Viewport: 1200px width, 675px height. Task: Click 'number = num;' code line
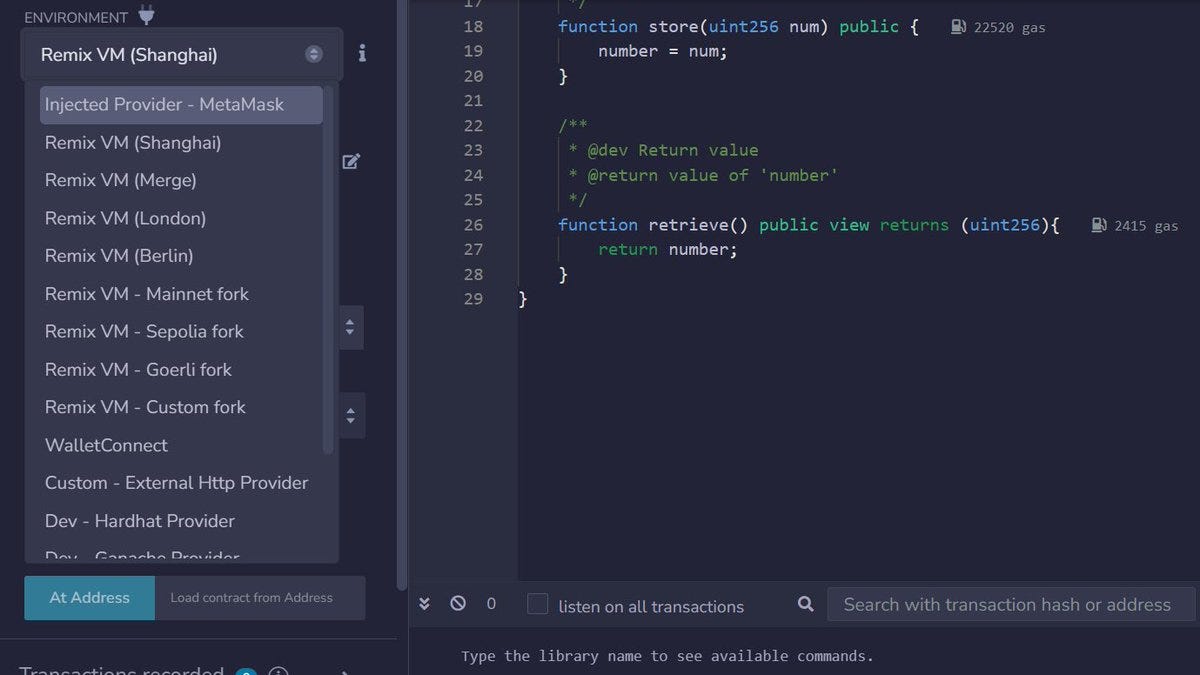[x=663, y=51]
